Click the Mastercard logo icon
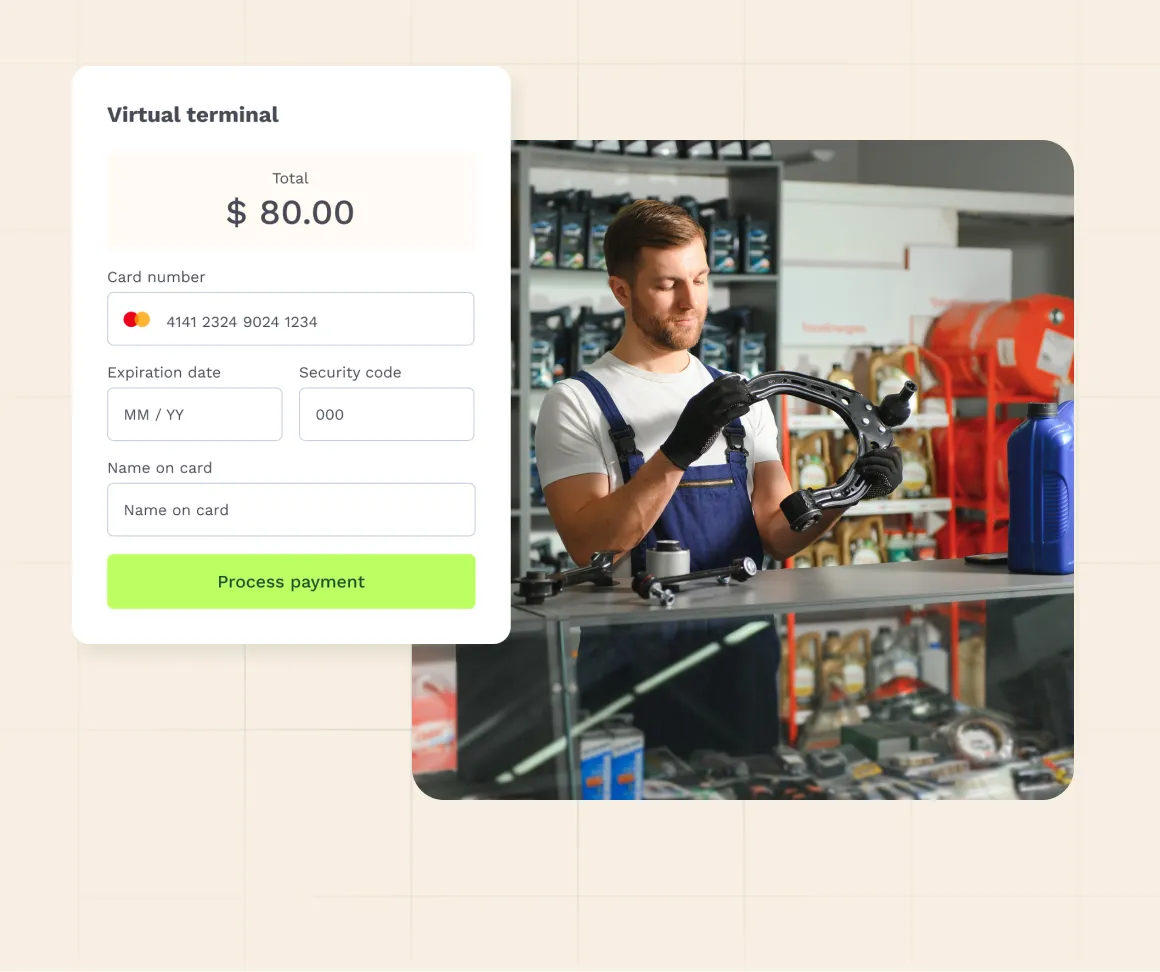This screenshot has width=1160, height=972. [137, 320]
